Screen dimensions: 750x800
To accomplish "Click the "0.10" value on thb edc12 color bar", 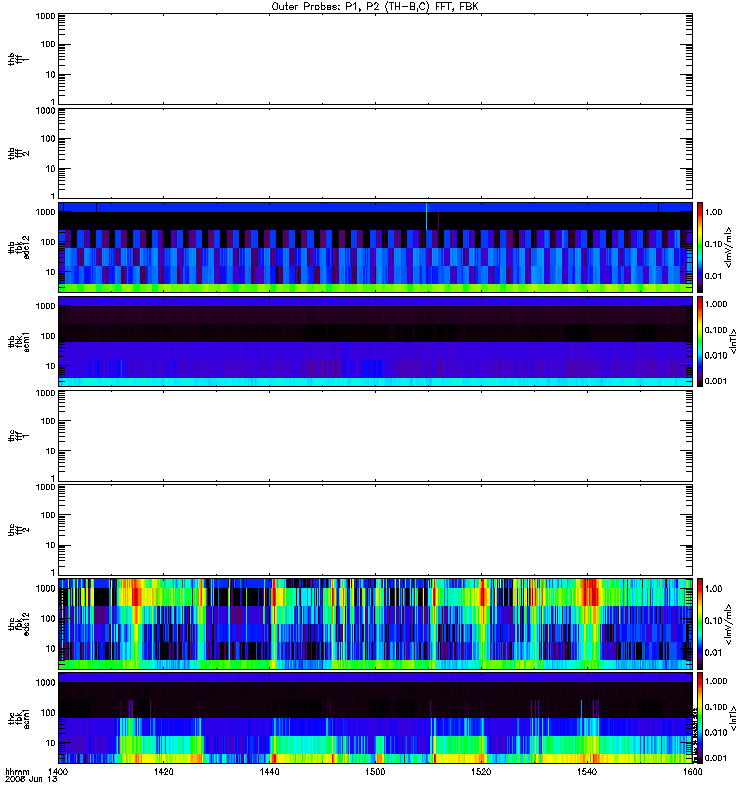I will click(714, 244).
